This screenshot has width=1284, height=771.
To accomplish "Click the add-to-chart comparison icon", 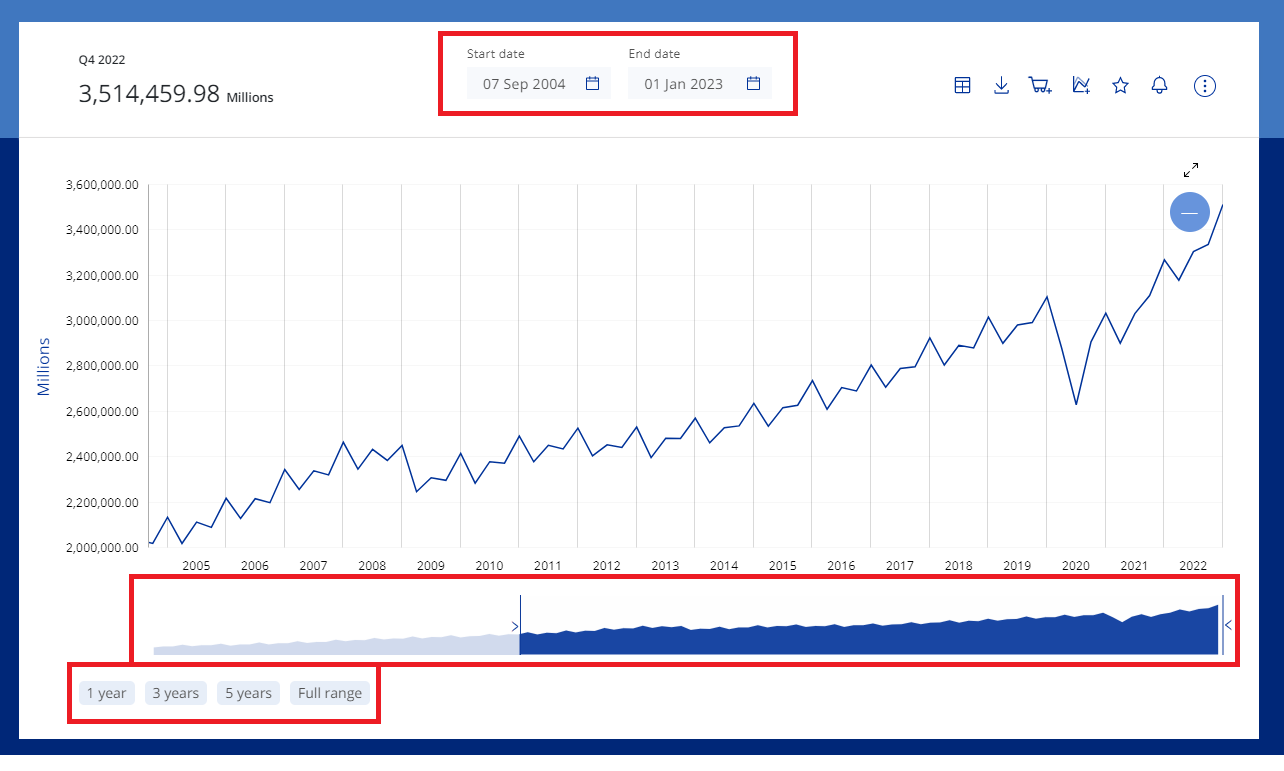I will pos(1080,86).
